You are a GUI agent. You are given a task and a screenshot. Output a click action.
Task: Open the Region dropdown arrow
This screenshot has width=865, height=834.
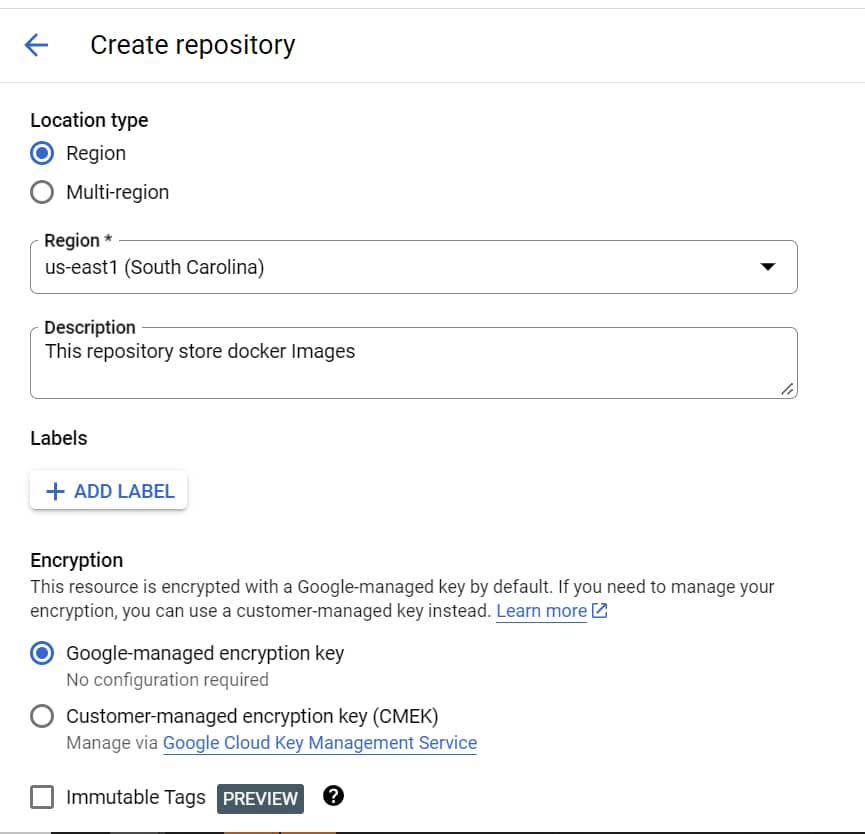click(767, 267)
